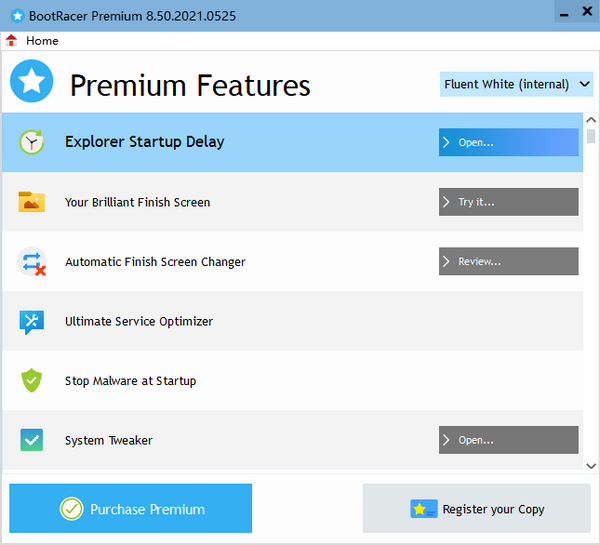Open the Fluent White theme dropdown

coord(517,84)
